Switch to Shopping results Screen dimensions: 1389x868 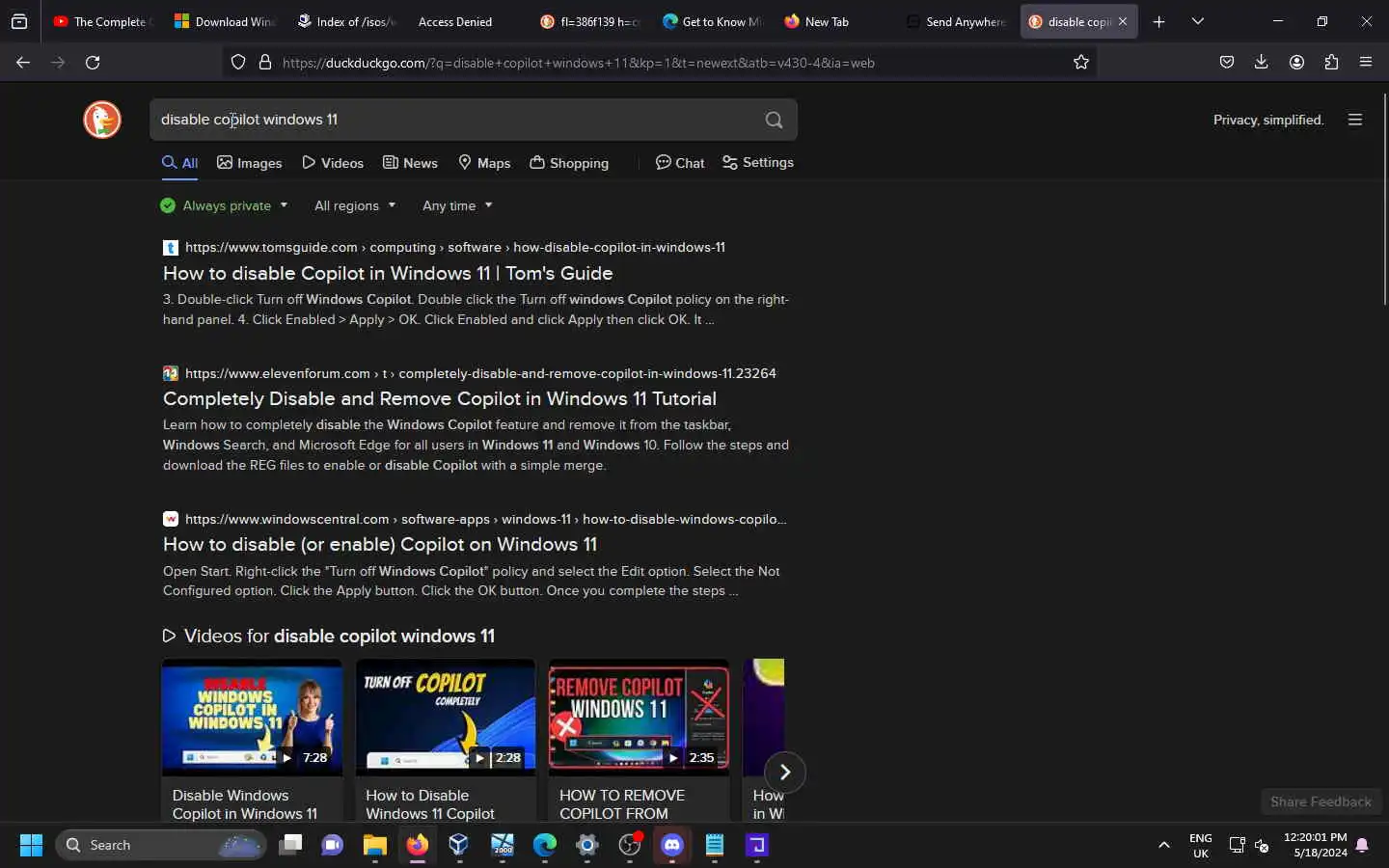[569, 163]
